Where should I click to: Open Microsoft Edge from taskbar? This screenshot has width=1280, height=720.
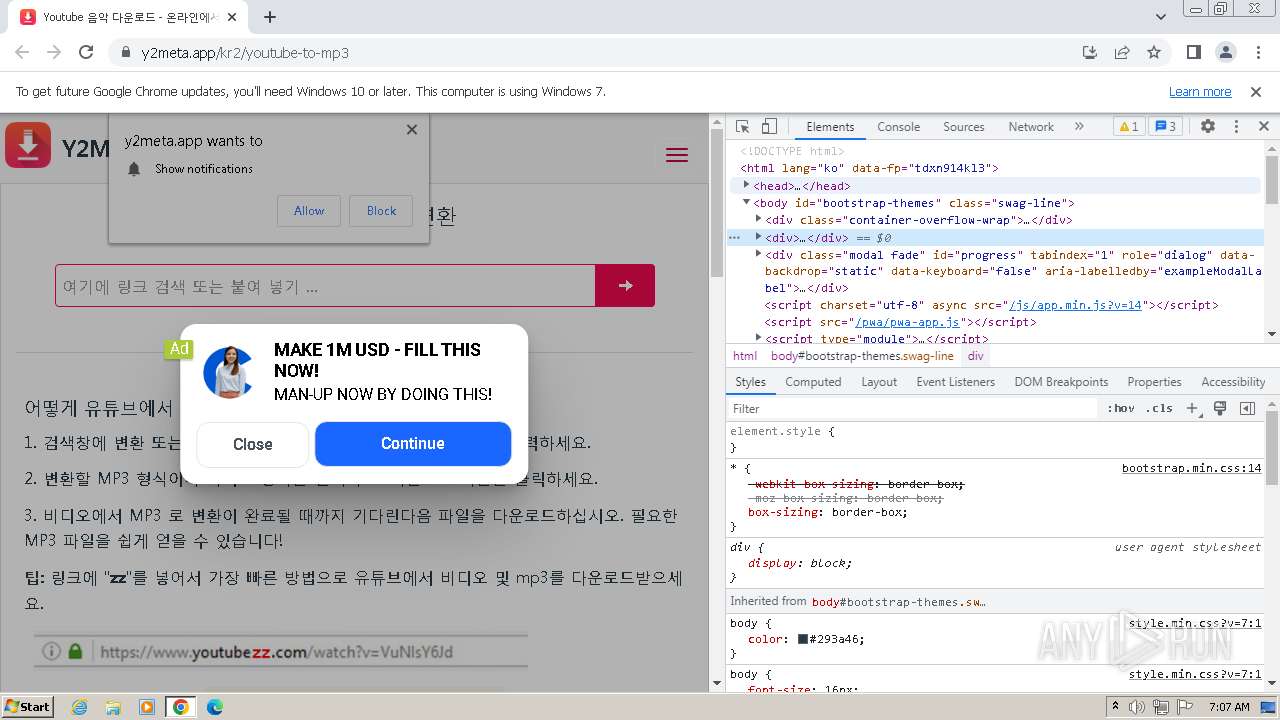tap(215, 707)
